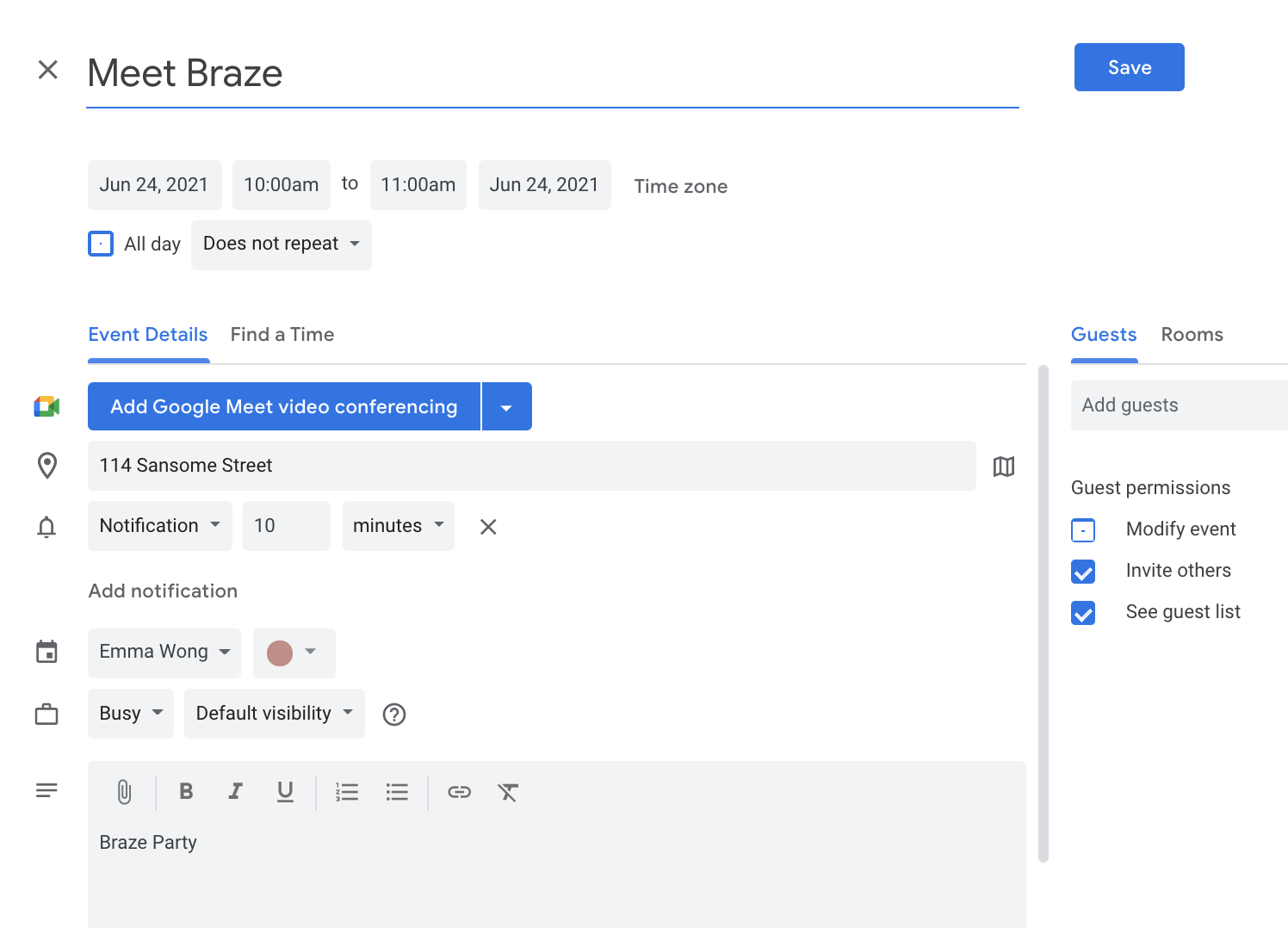Edit the Meet Braze title field
This screenshot has height=928, width=1288.
(553, 74)
